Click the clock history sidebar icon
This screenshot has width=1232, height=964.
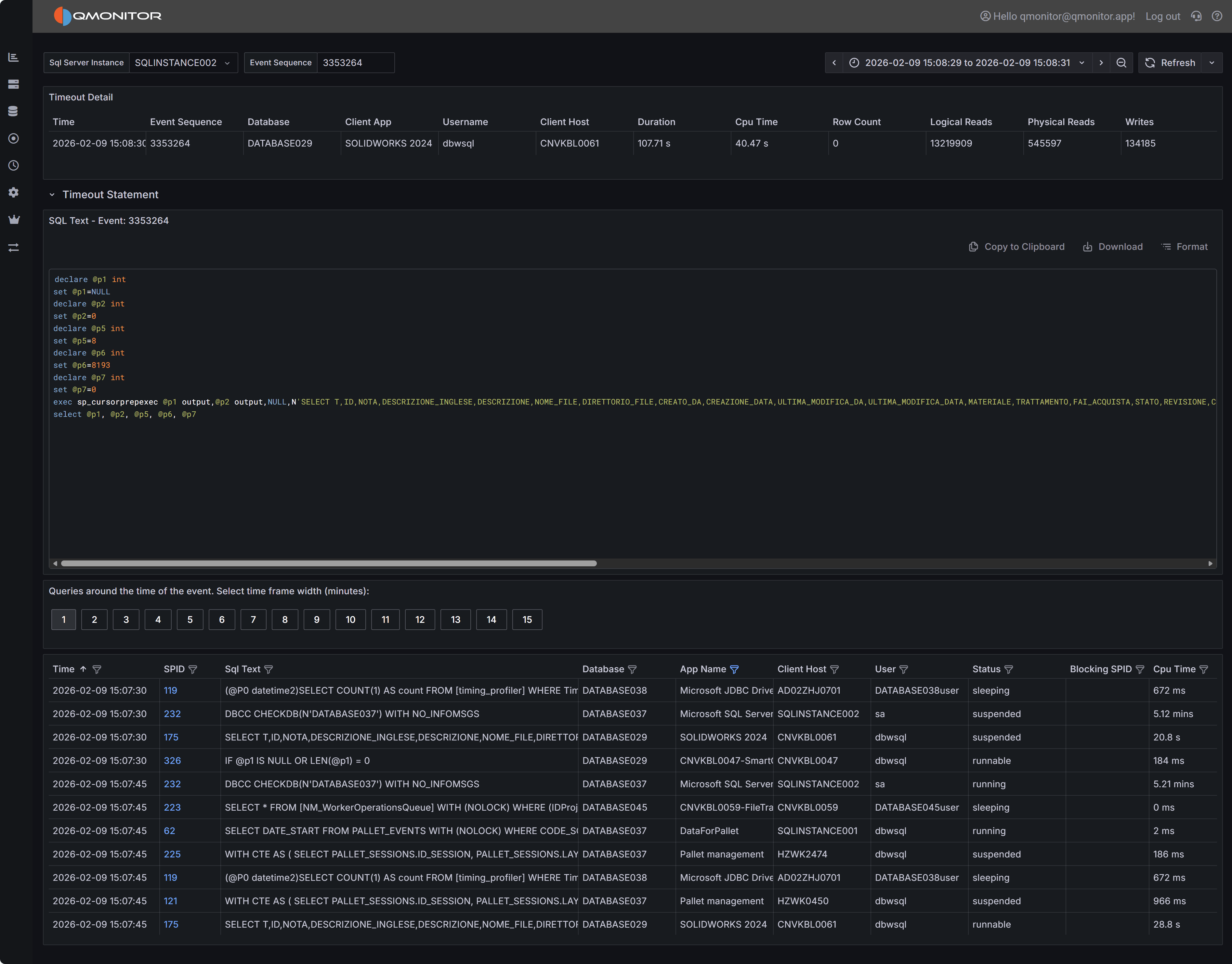click(14, 165)
